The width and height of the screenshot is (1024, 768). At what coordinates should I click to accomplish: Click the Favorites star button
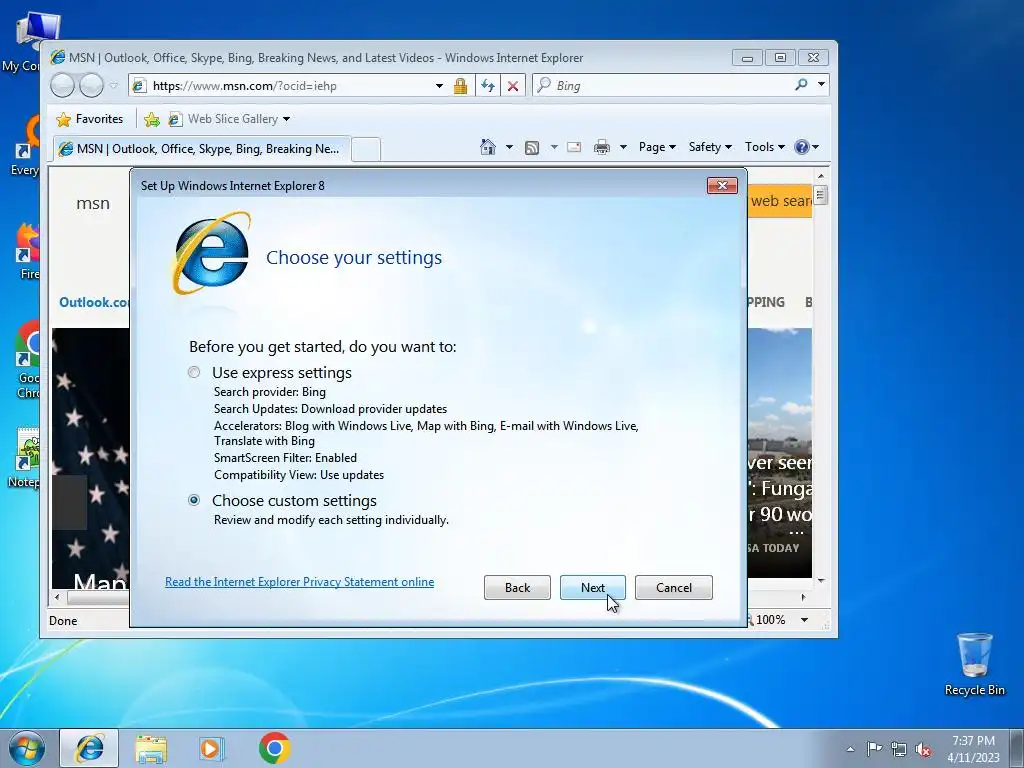(x=90, y=119)
